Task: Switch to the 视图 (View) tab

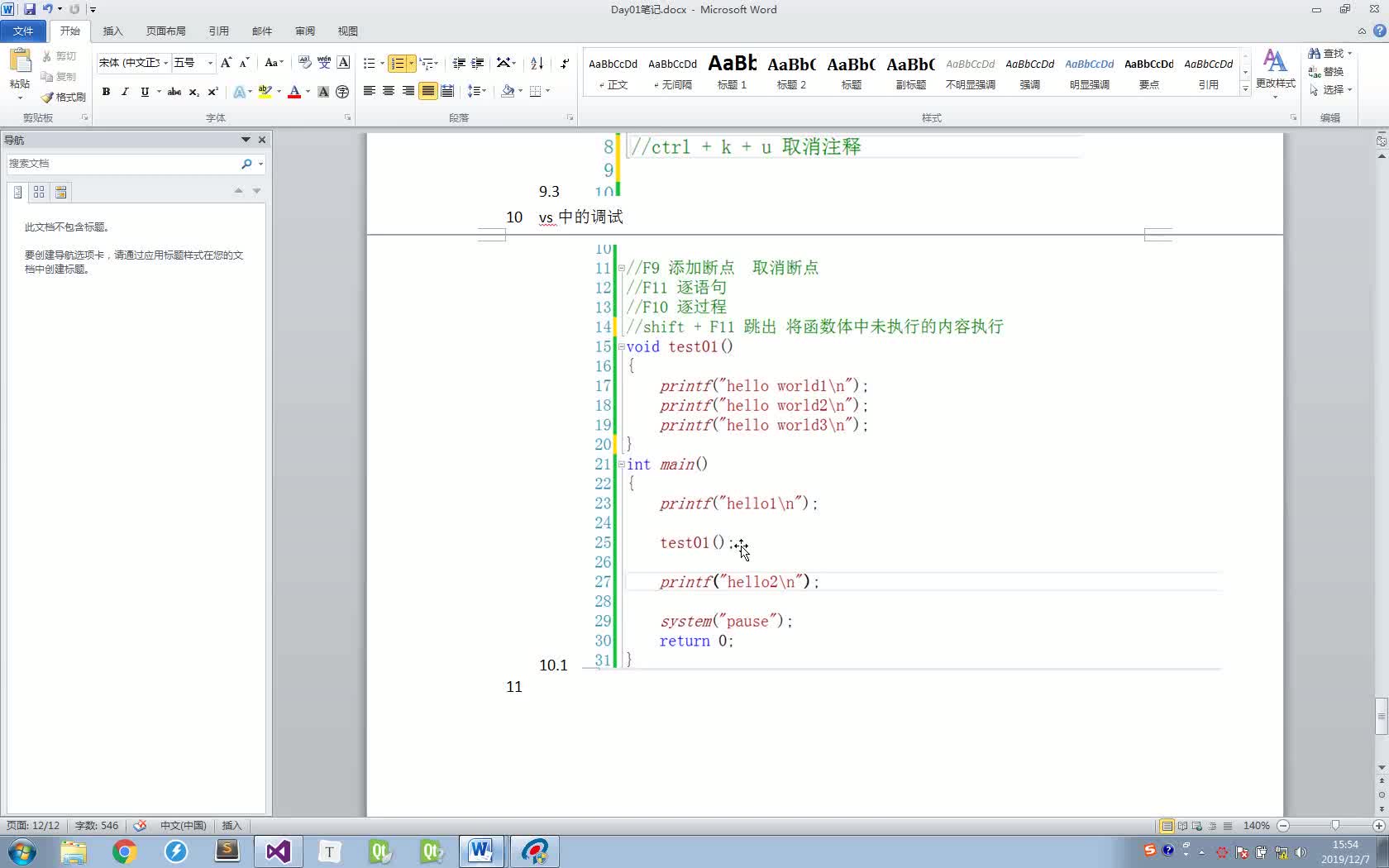Action: [x=347, y=31]
